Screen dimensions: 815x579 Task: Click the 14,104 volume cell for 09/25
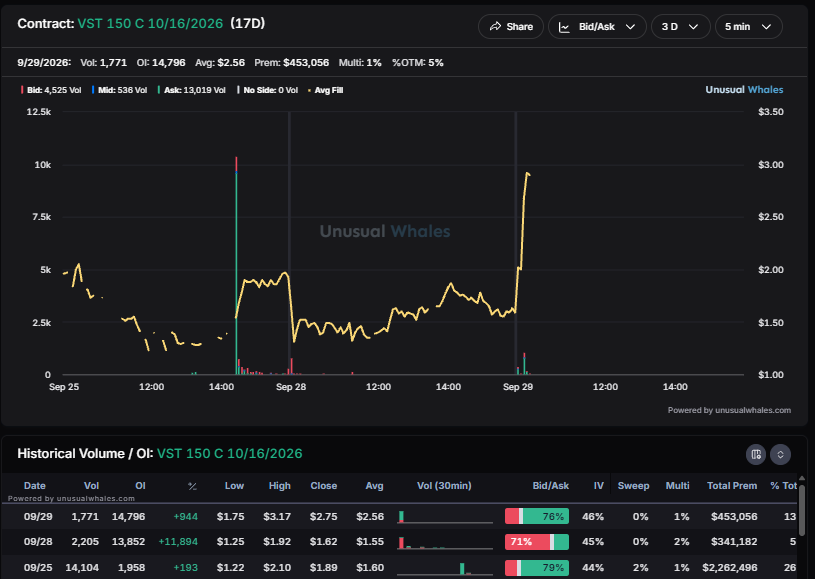82,568
